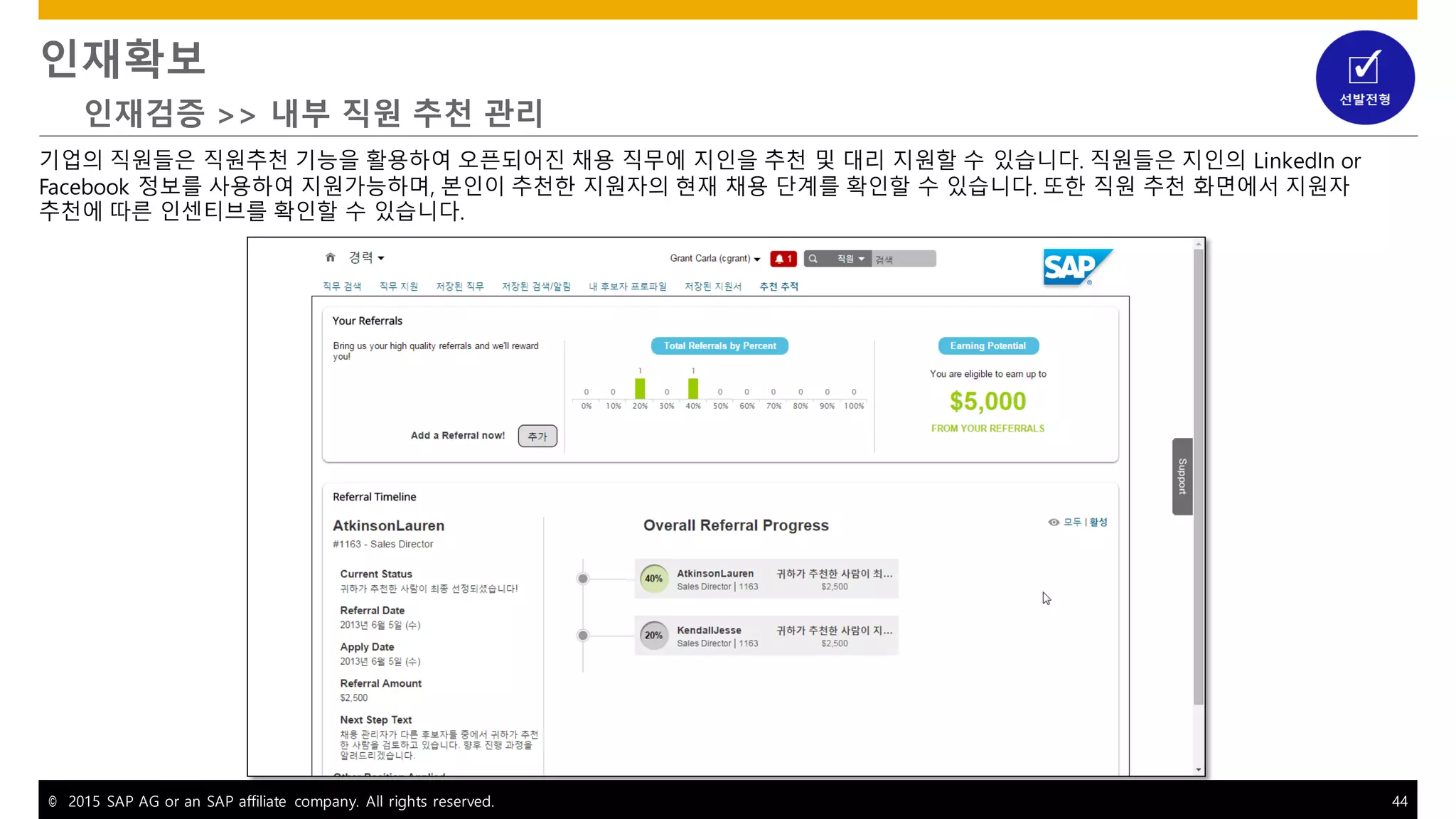
Task: Click the vertical scrollbar thumb
Action: tap(1199, 476)
